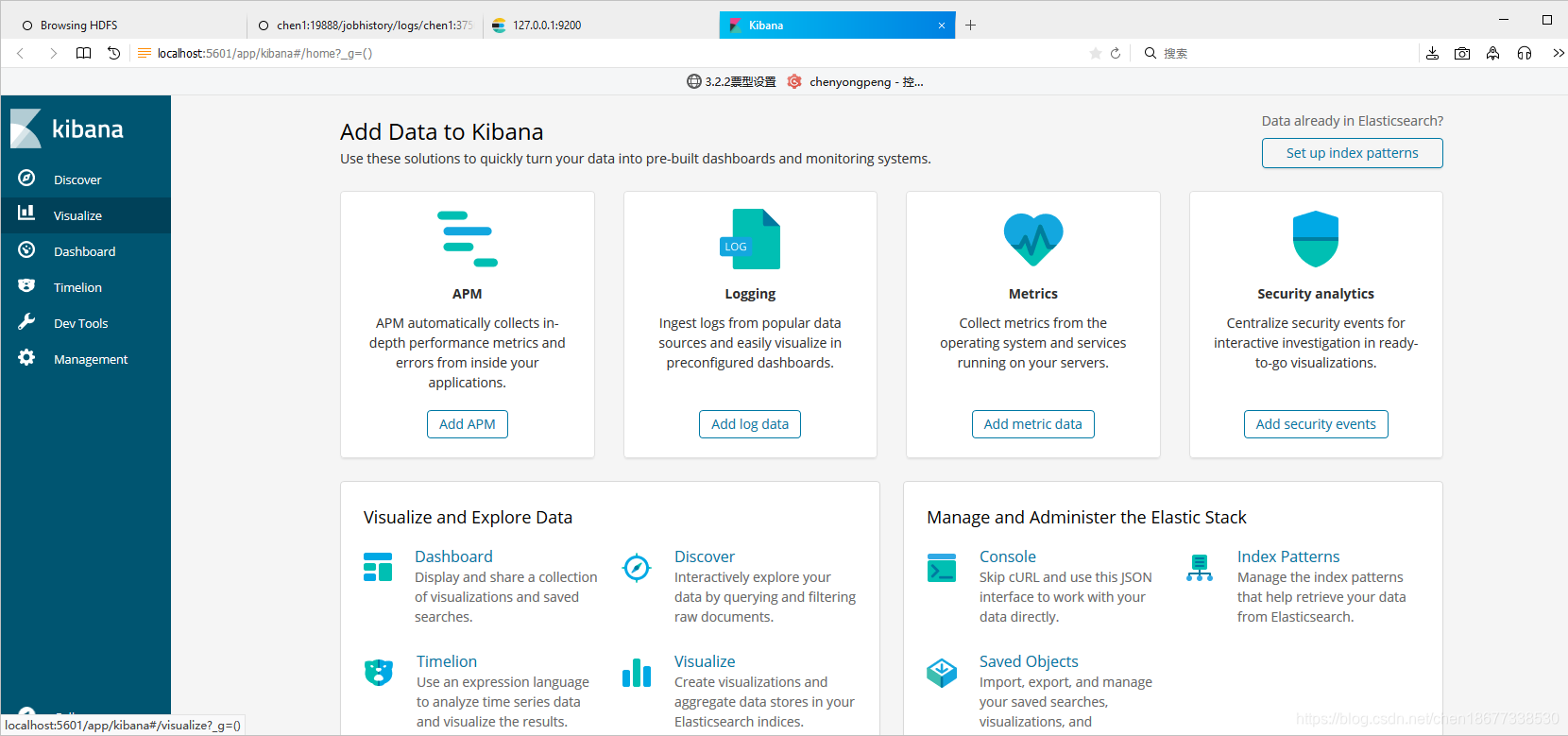Open the chenyongpeng bookmark
The image size is (1568, 736).
pyautogui.click(x=856, y=82)
